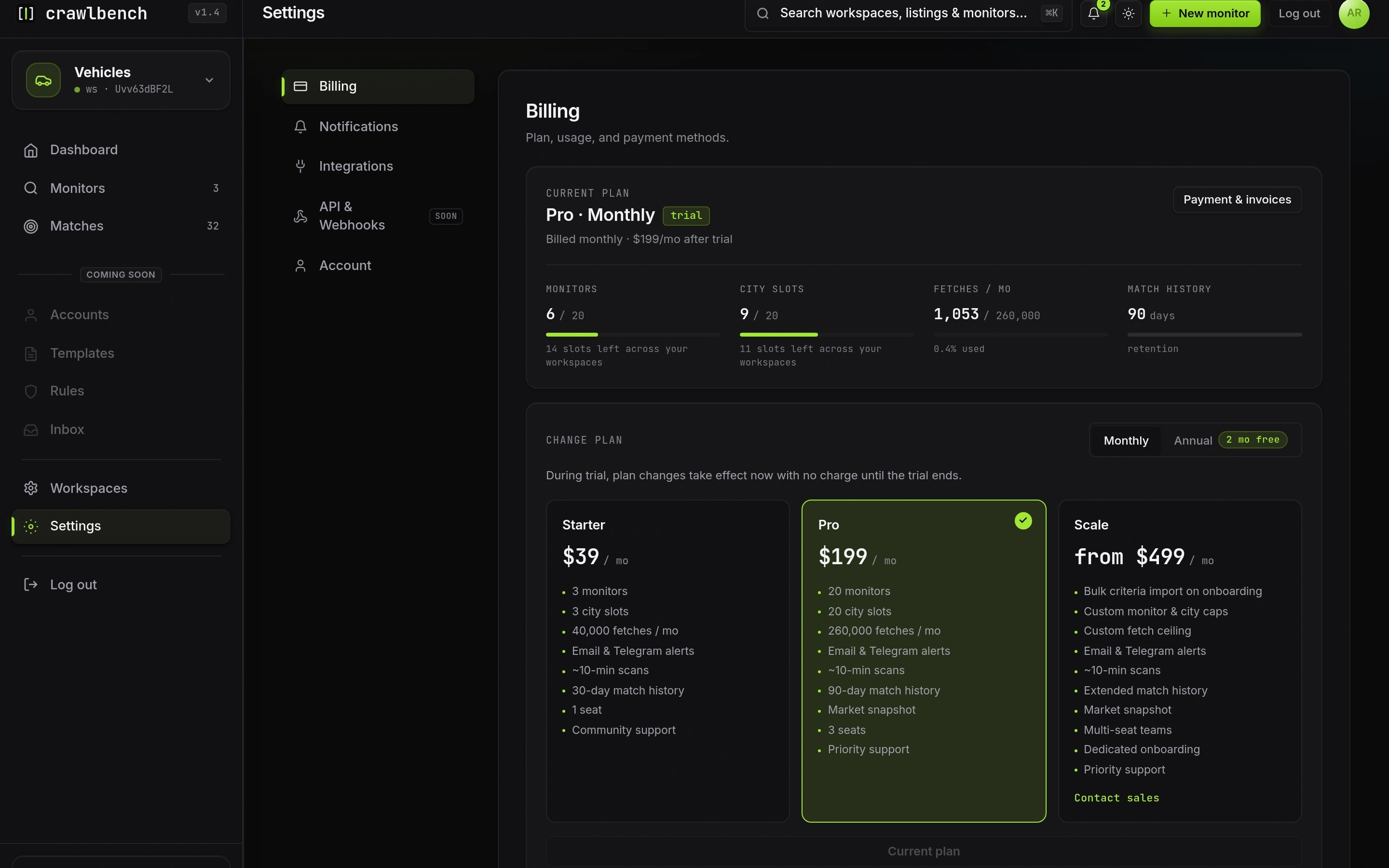Viewport: 1389px width, 868px height.
Task: Toggle the light/dark theme sun icon
Action: tap(1129, 13)
